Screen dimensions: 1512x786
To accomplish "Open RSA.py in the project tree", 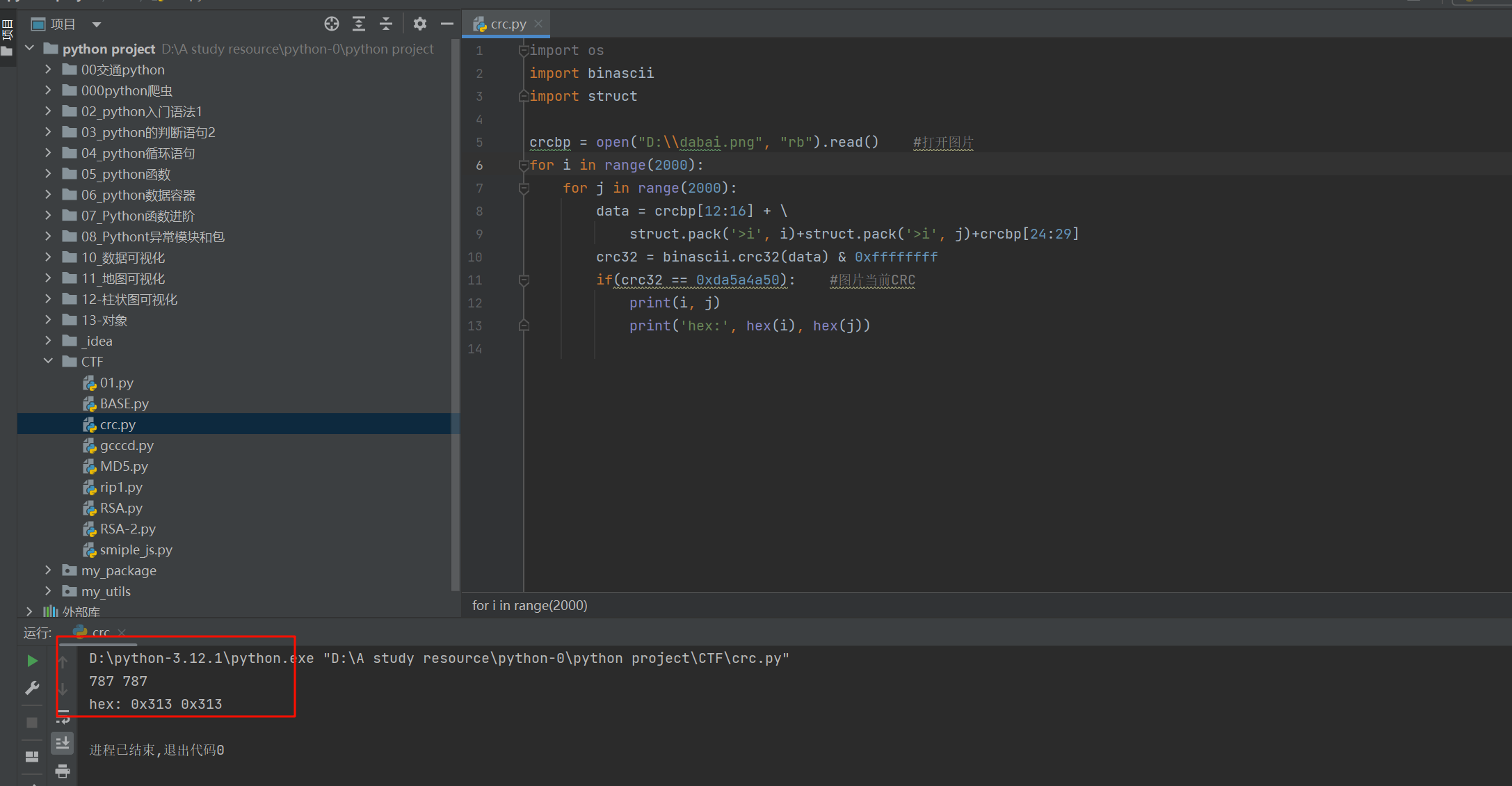I will tap(121, 508).
